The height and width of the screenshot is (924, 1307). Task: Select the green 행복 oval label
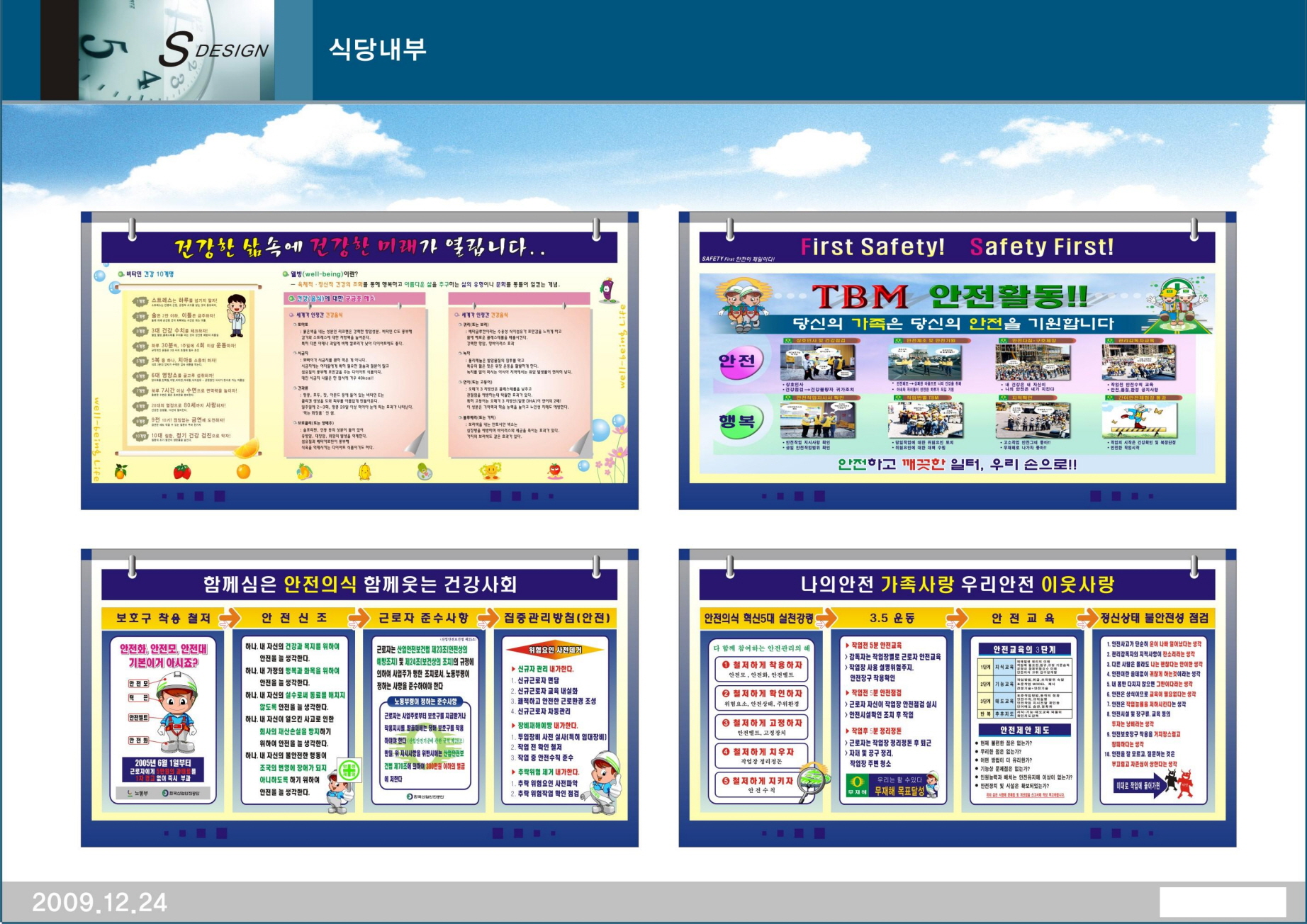pyautogui.click(x=737, y=422)
